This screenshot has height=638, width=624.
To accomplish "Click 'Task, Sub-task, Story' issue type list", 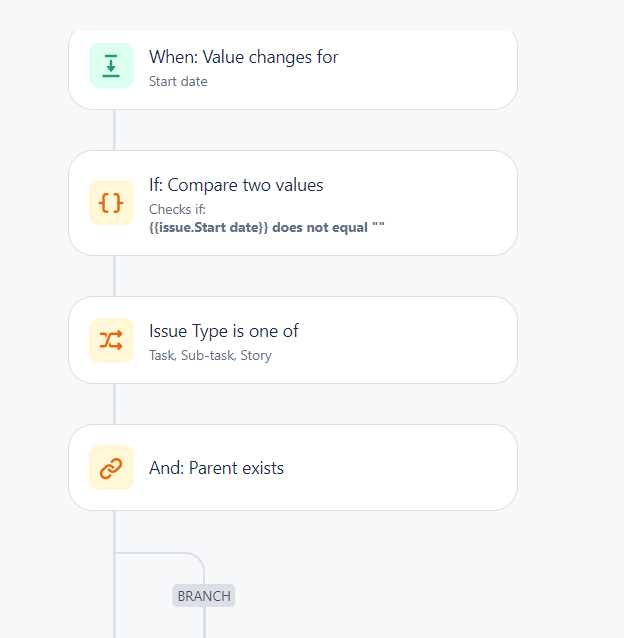I will (210, 355).
